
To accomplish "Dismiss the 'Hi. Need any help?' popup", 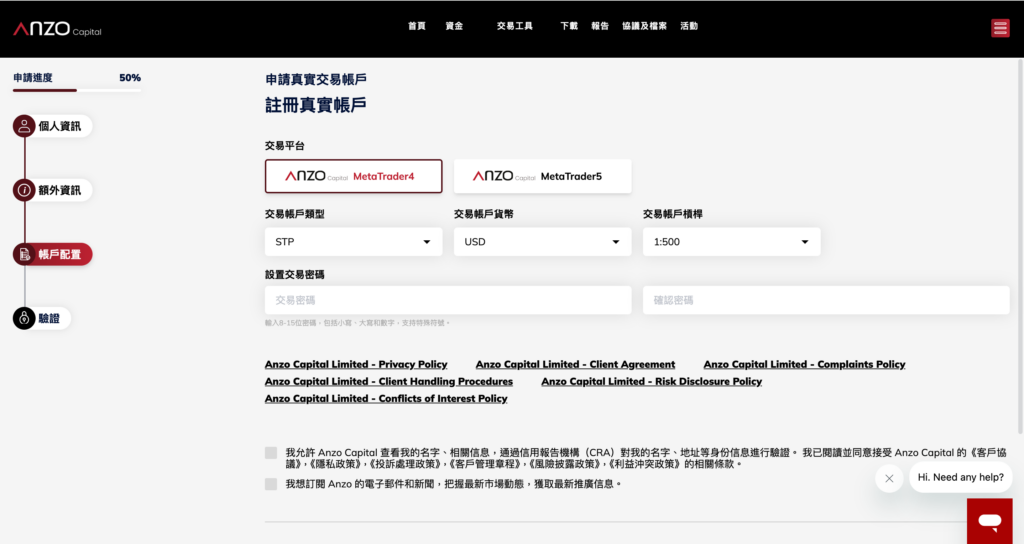I will pyautogui.click(x=889, y=478).
